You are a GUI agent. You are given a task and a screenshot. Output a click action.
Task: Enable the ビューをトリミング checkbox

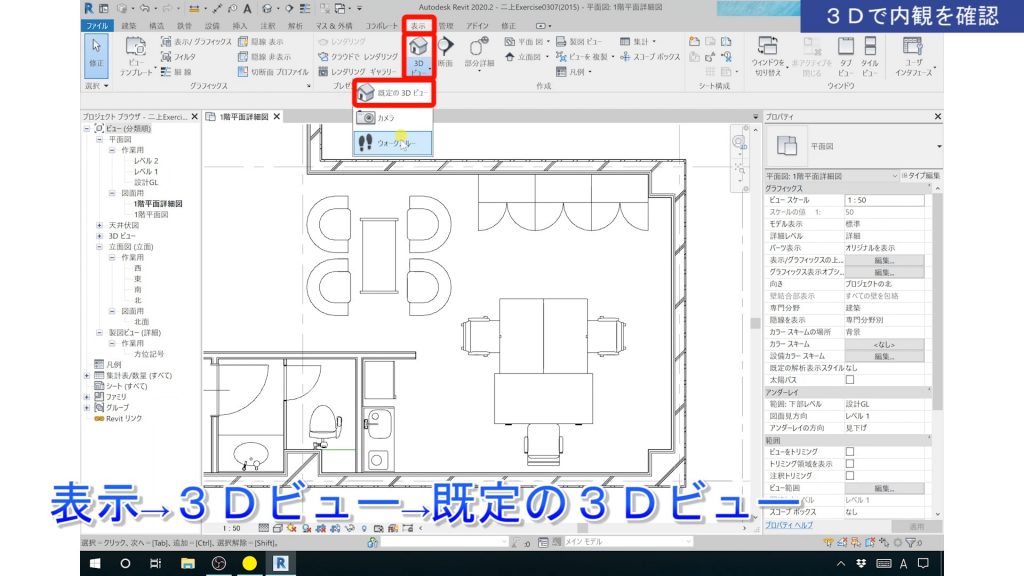[x=851, y=452]
